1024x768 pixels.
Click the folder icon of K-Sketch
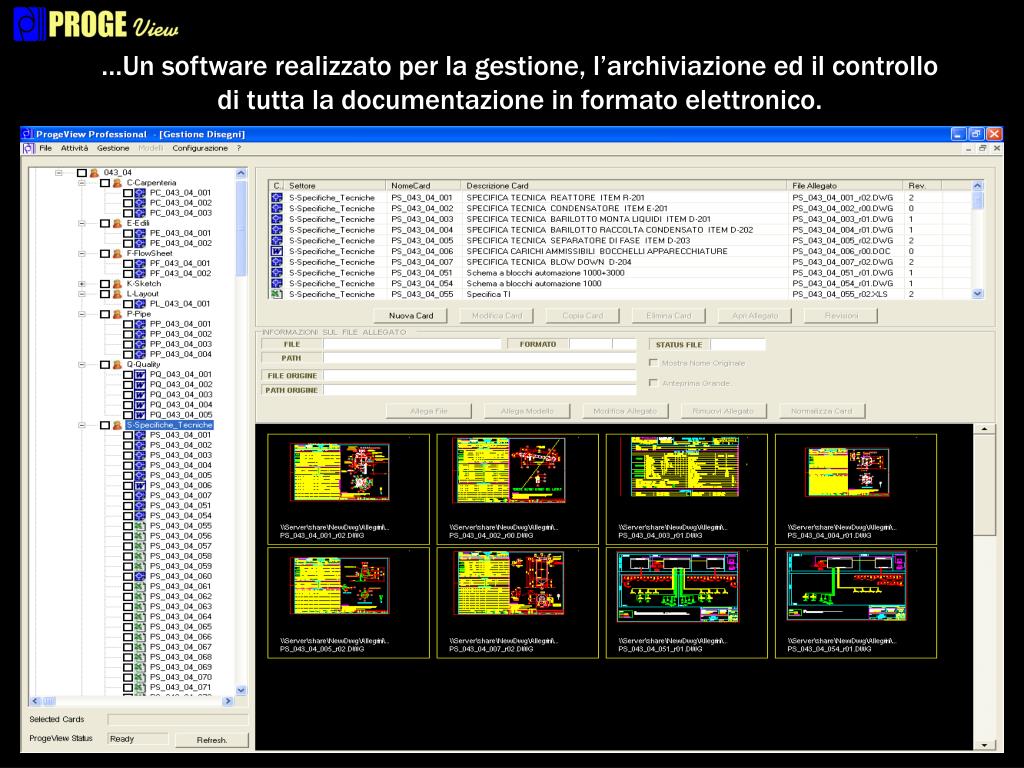coord(117,283)
